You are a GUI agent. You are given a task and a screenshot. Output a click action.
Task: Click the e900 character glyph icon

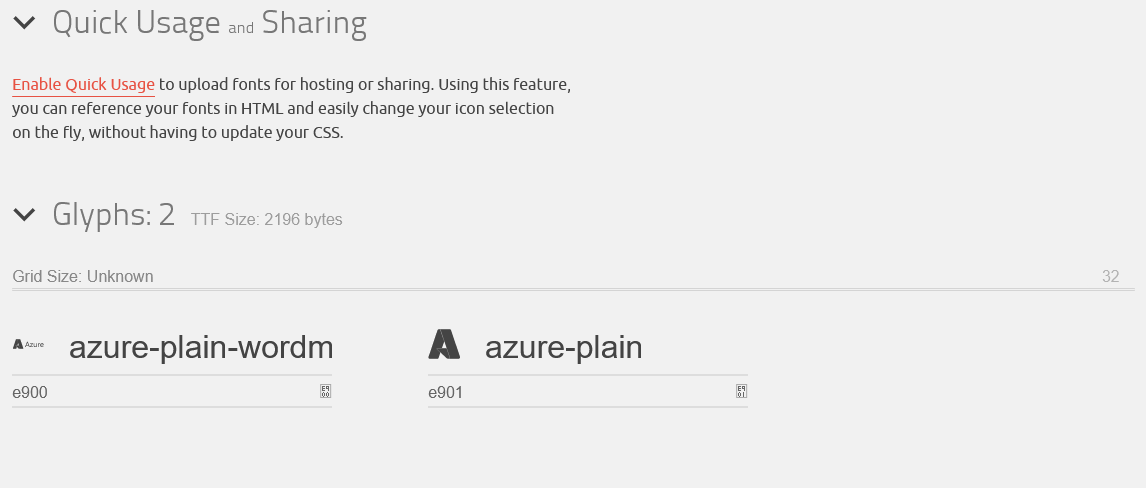click(325, 392)
